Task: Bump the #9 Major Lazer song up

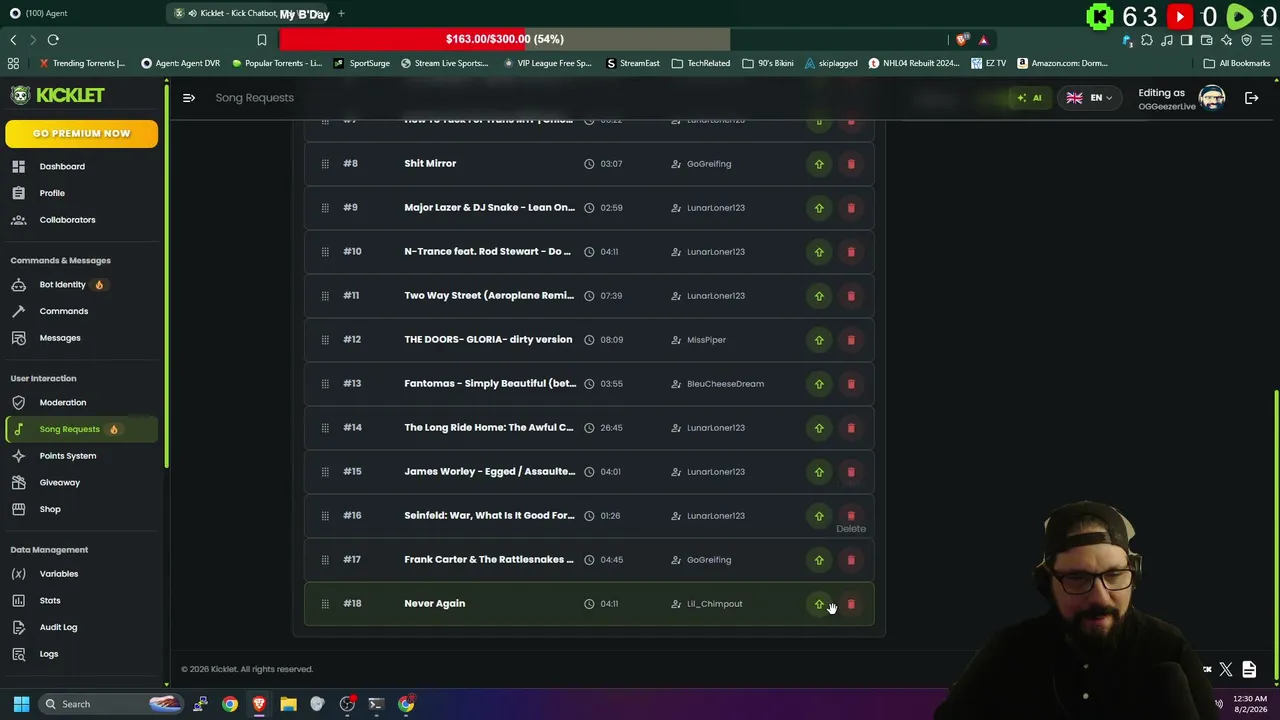Action: 819,208
